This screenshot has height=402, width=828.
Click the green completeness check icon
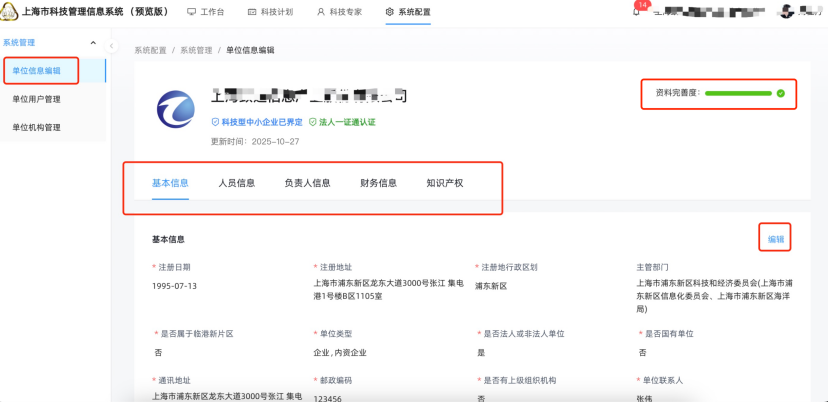(781, 94)
